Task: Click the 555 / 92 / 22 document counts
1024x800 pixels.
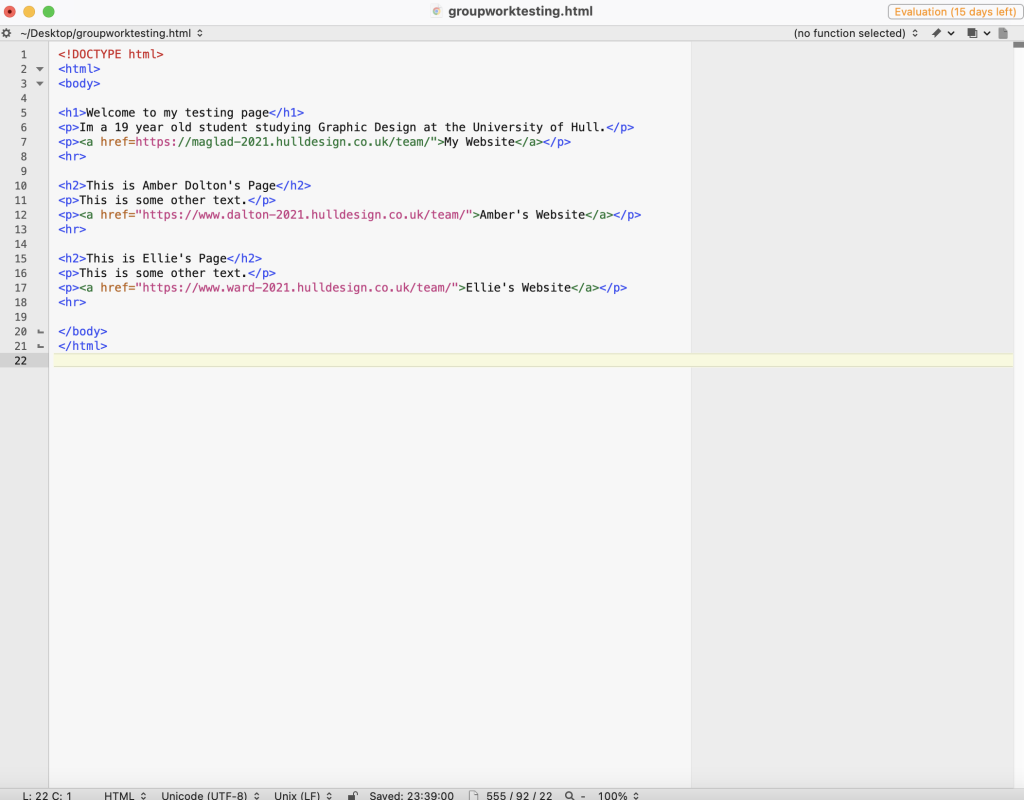Action: click(519, 795)
